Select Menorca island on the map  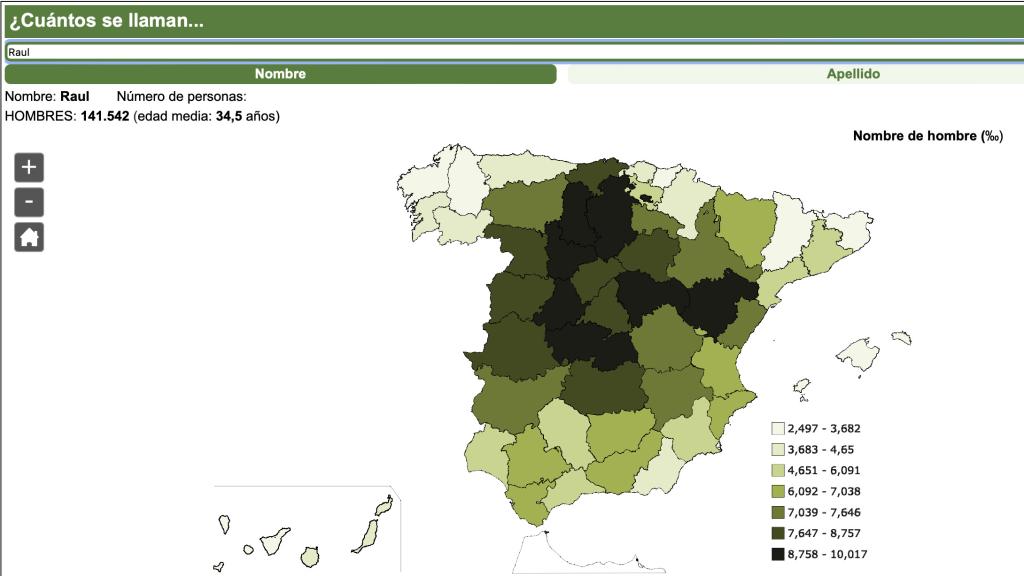click(901, 338)
